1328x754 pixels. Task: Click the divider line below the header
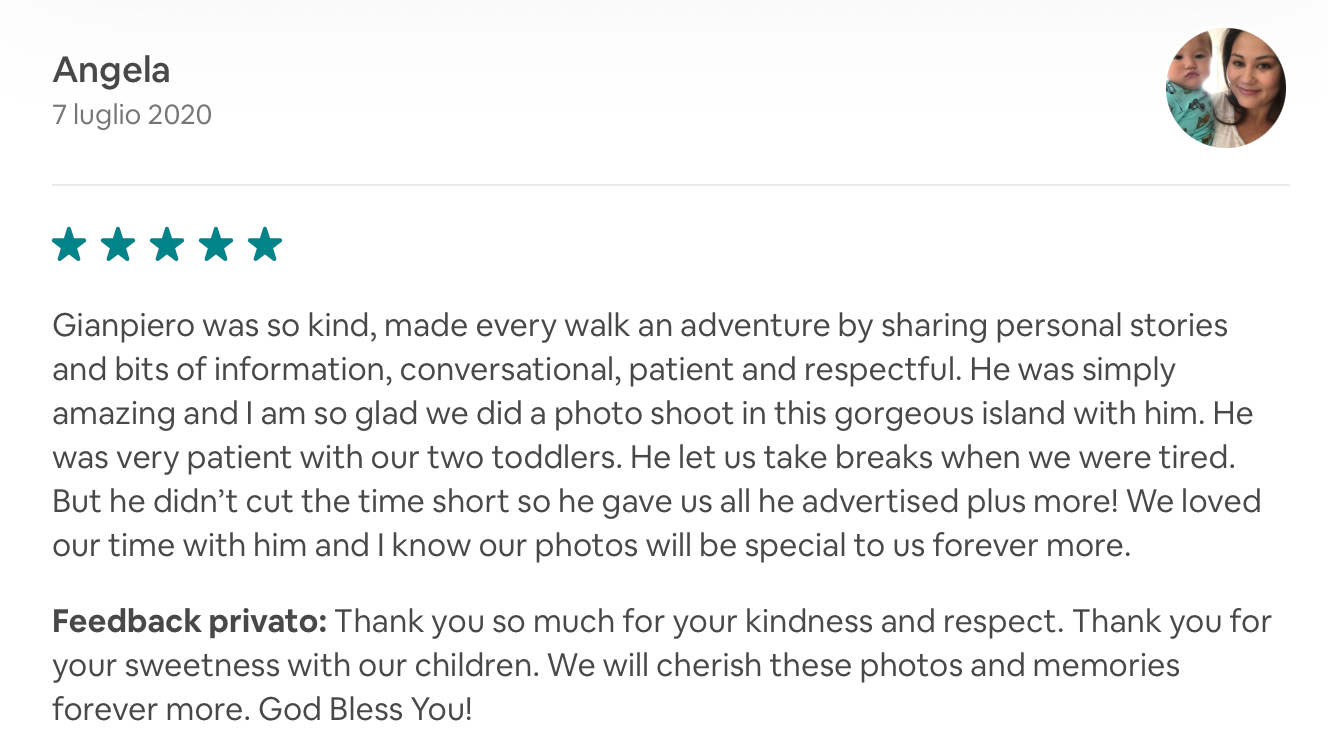[670, 185]
